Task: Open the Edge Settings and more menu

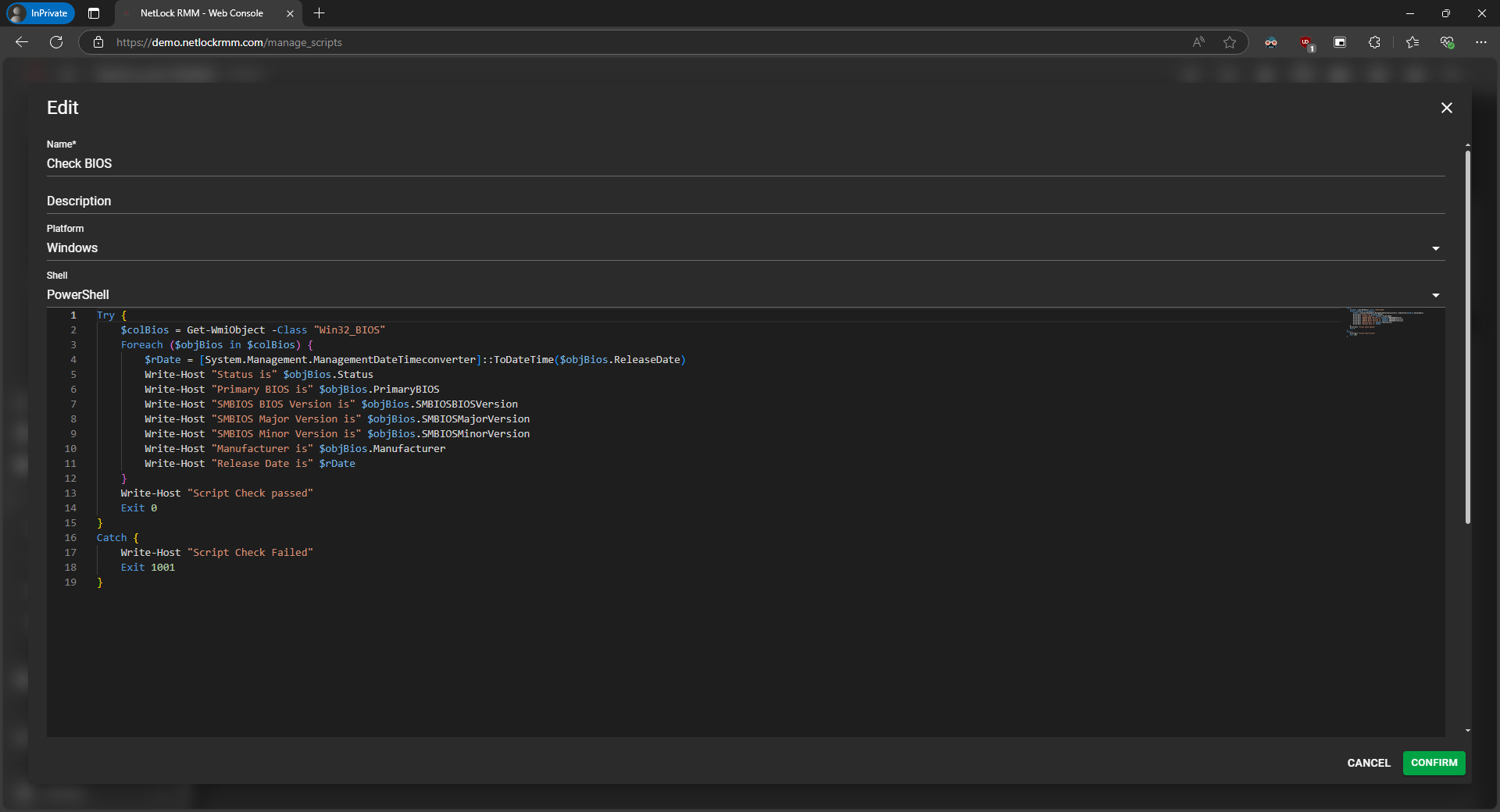Action: tap(1480, 42)
